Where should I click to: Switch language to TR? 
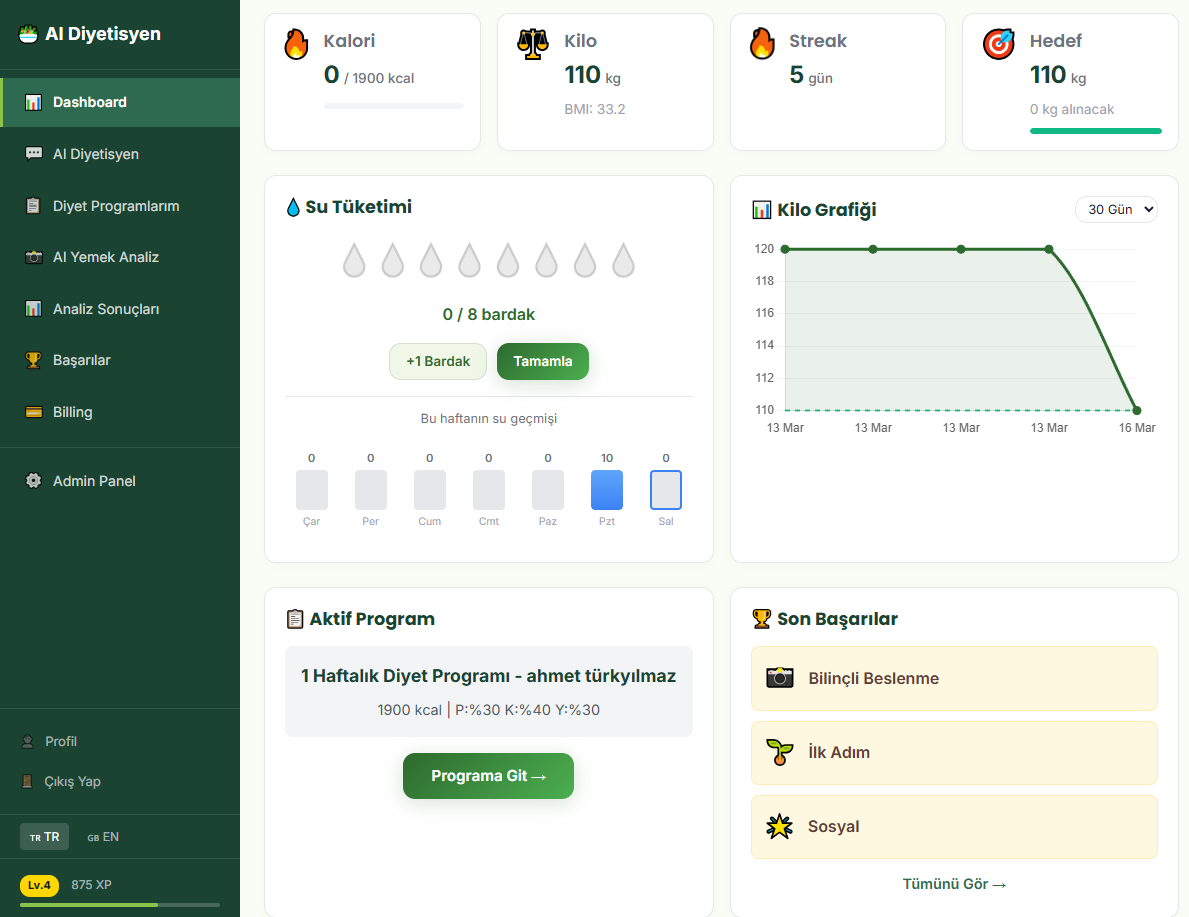(44, 837)
